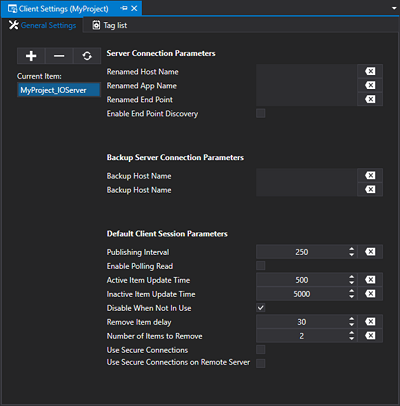
Task: Click the first Backup Host Name input field
Action: point(306,176)
